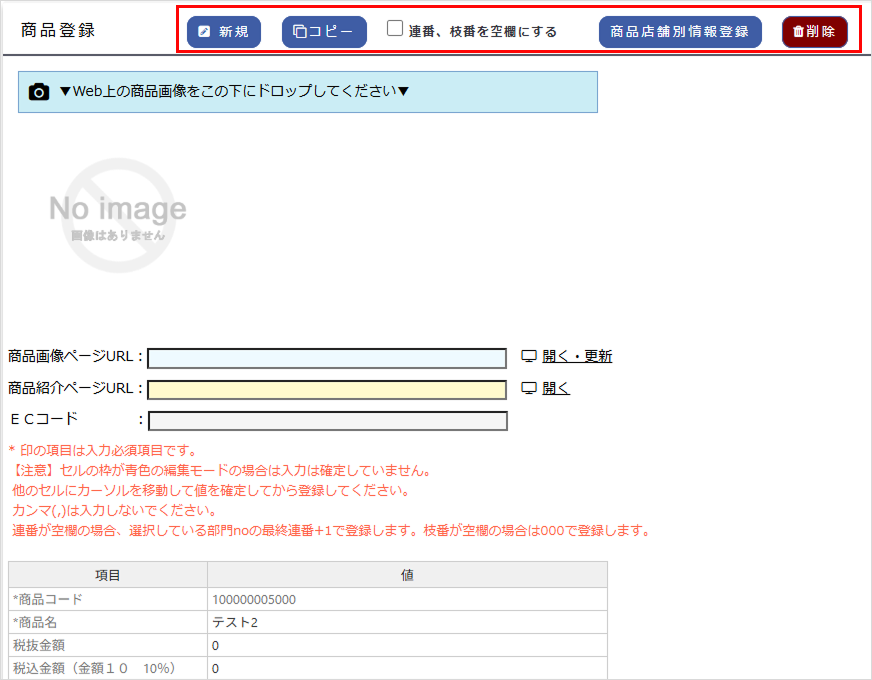Focus the 商品画像ページURL input field
Viewport: 872px width, 680px height.
327,358
